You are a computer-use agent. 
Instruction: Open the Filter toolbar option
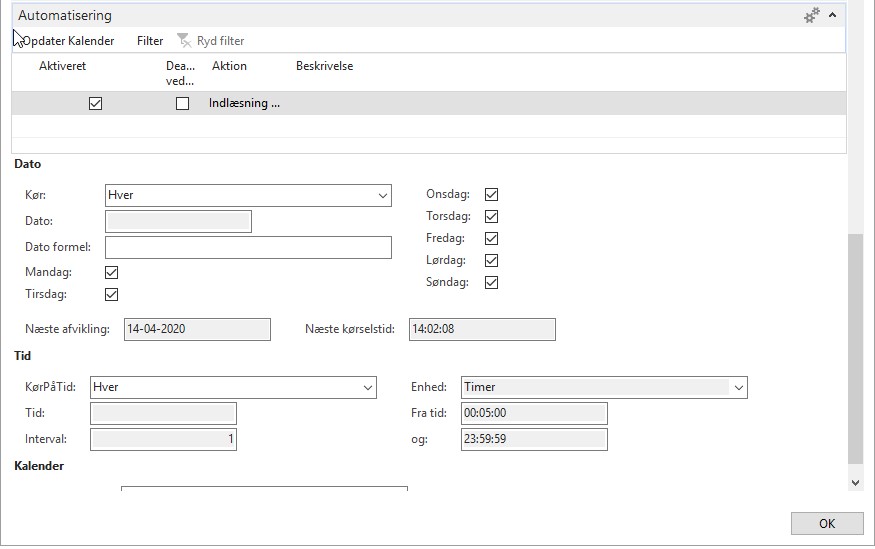tap(150, 41)
